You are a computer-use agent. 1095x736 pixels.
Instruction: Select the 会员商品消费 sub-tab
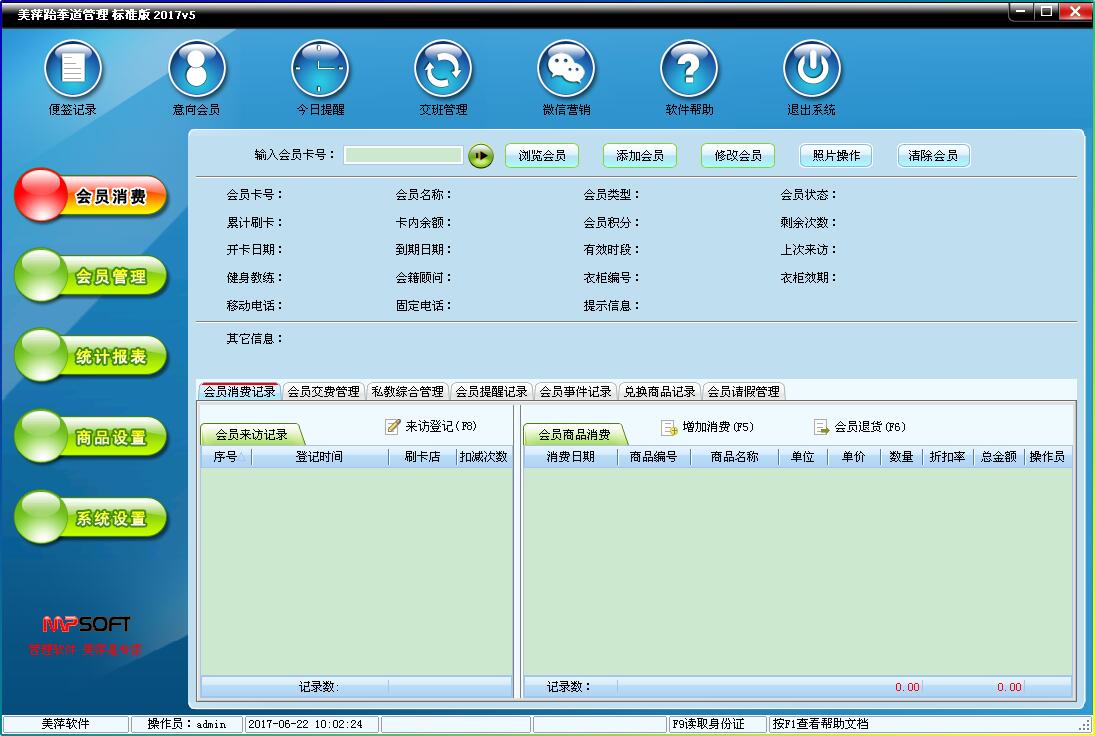[x=575, y=434]
